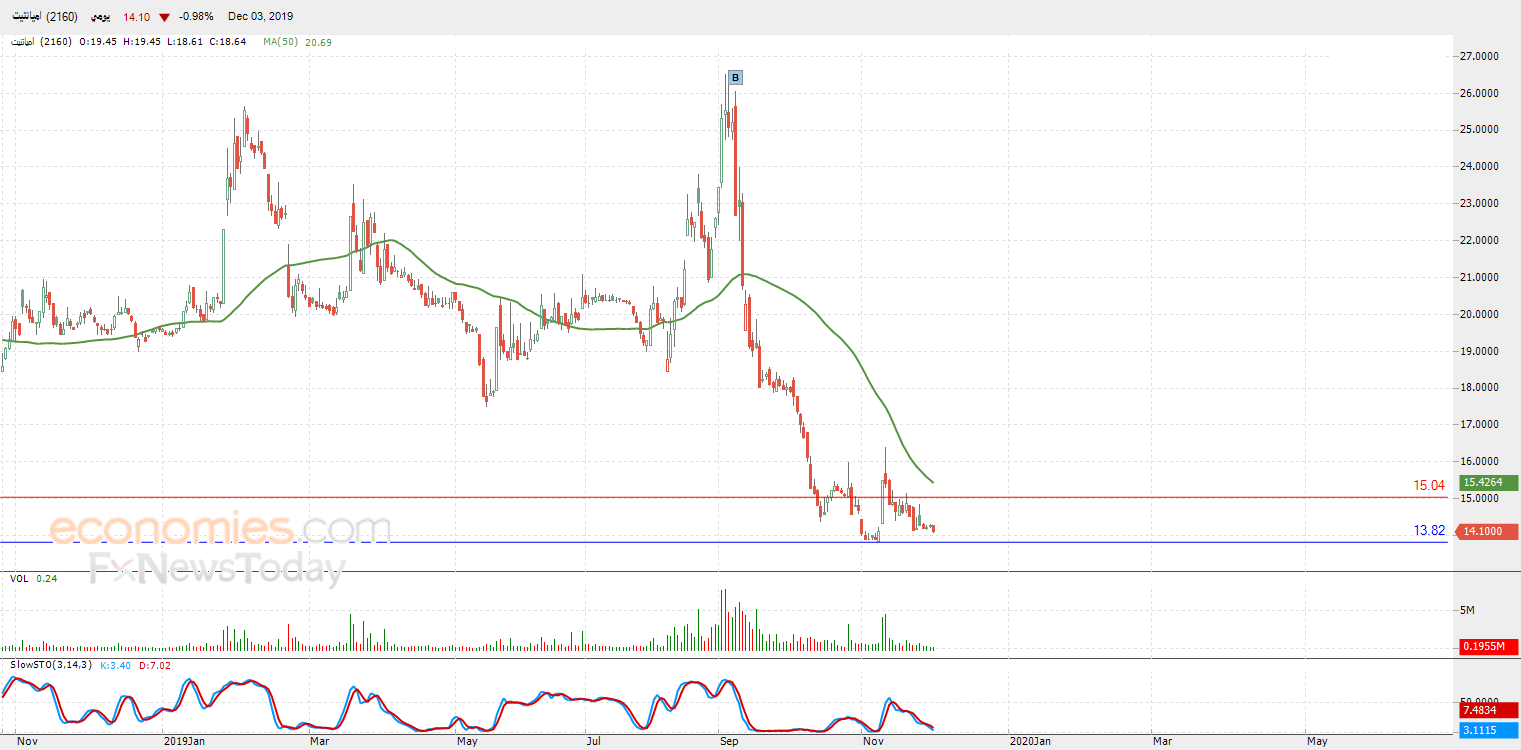
Task: Click the red 7.4834 stochastic D value tag
Action: [x=1489, y=709]
